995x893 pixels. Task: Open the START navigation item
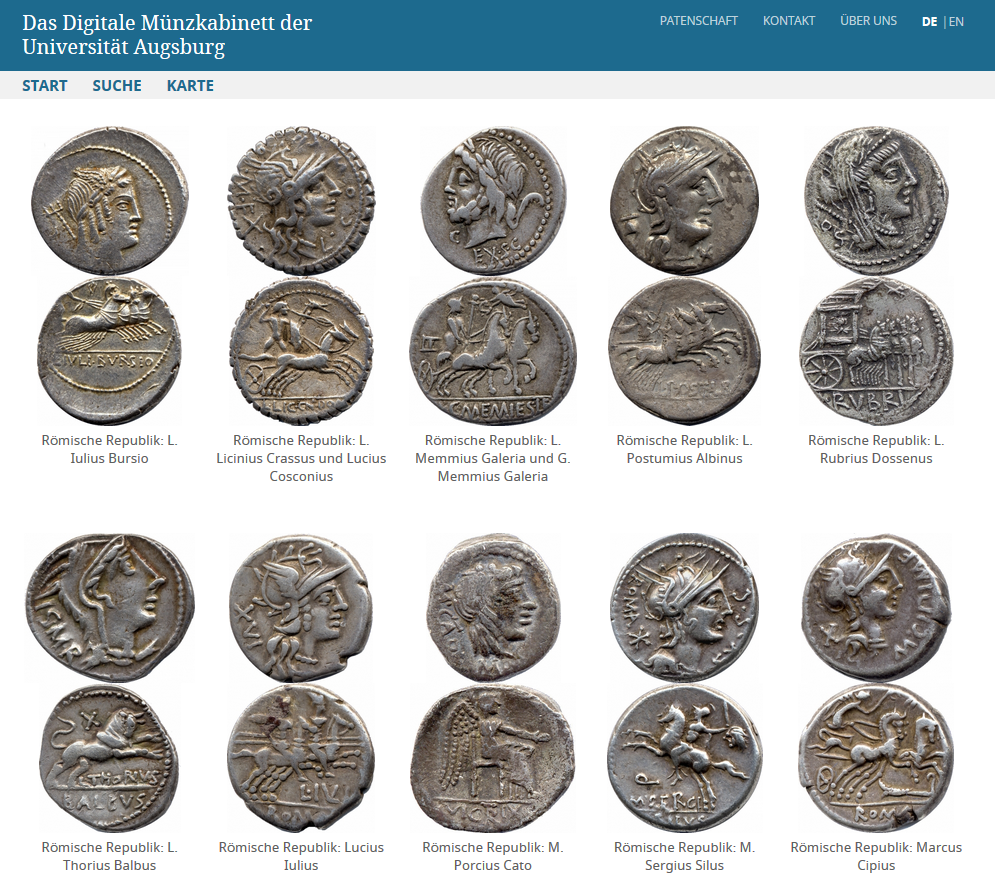pos(44,86)
